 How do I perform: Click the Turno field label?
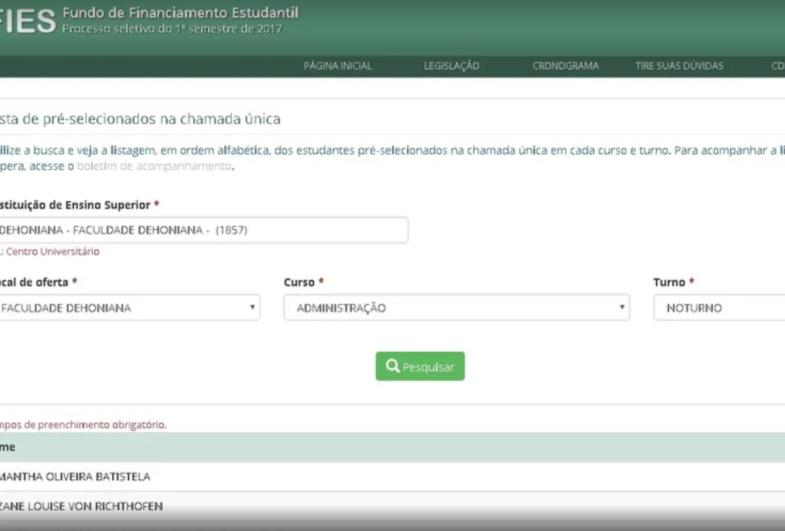pos(669,282)
